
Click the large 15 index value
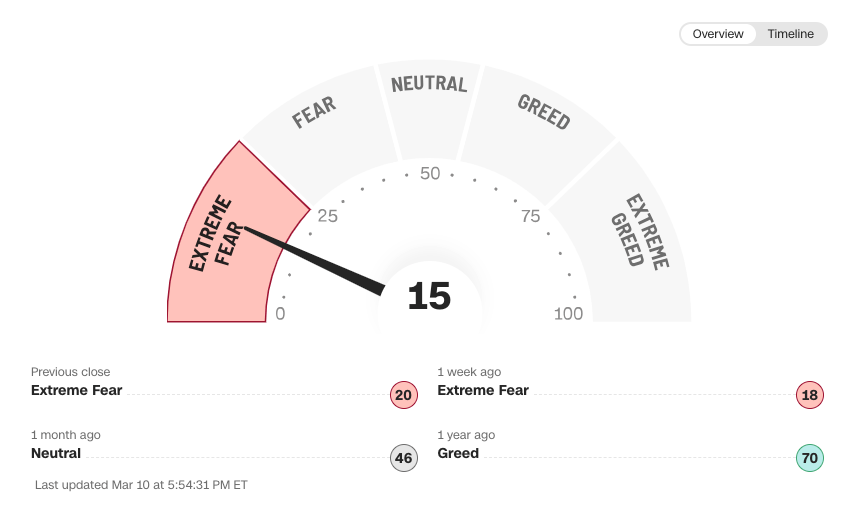[x=429, y=297]
